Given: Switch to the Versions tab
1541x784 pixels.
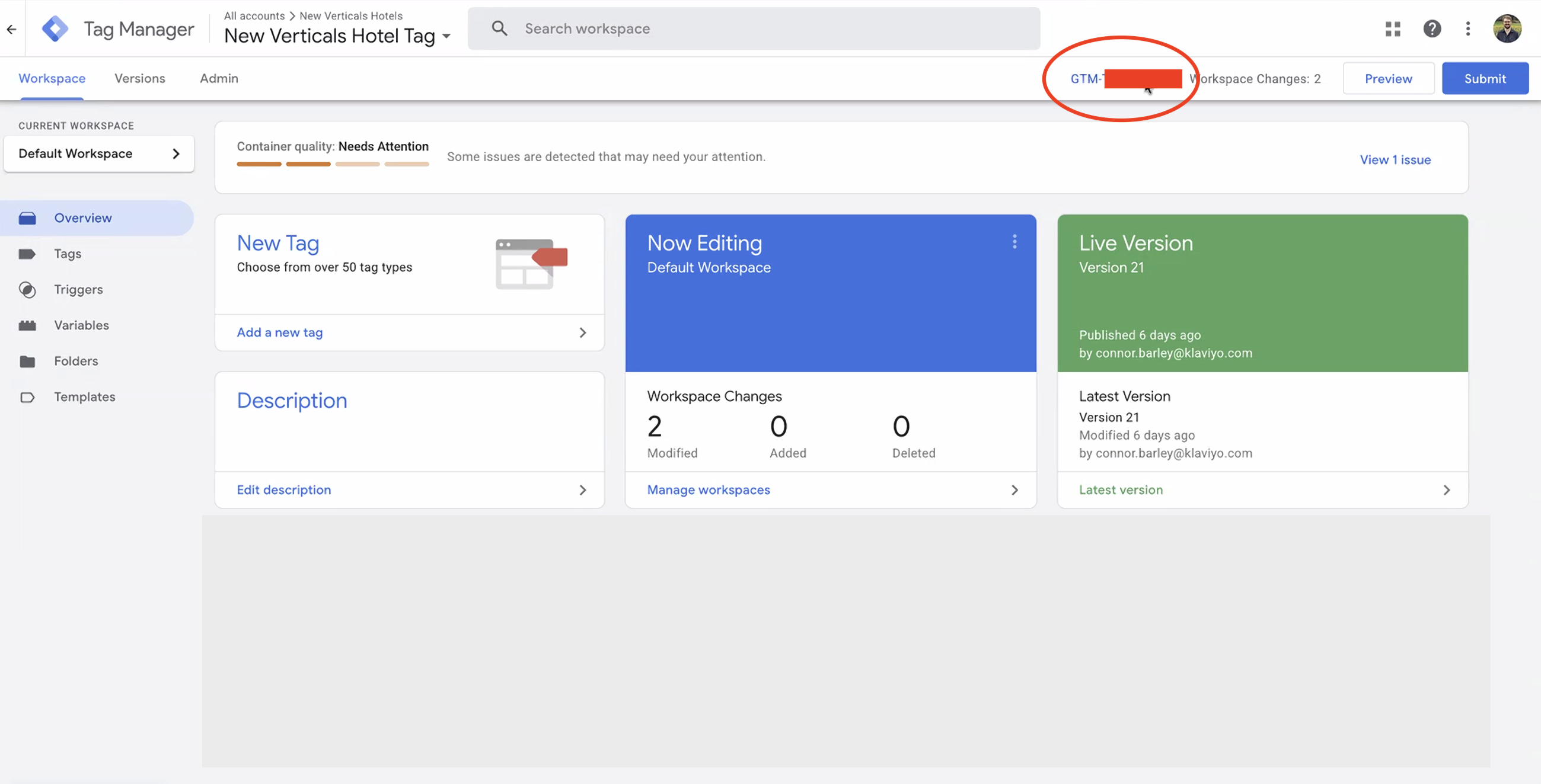Looking at the screenshot, I should pyautogui.click(x=139, y=78).
